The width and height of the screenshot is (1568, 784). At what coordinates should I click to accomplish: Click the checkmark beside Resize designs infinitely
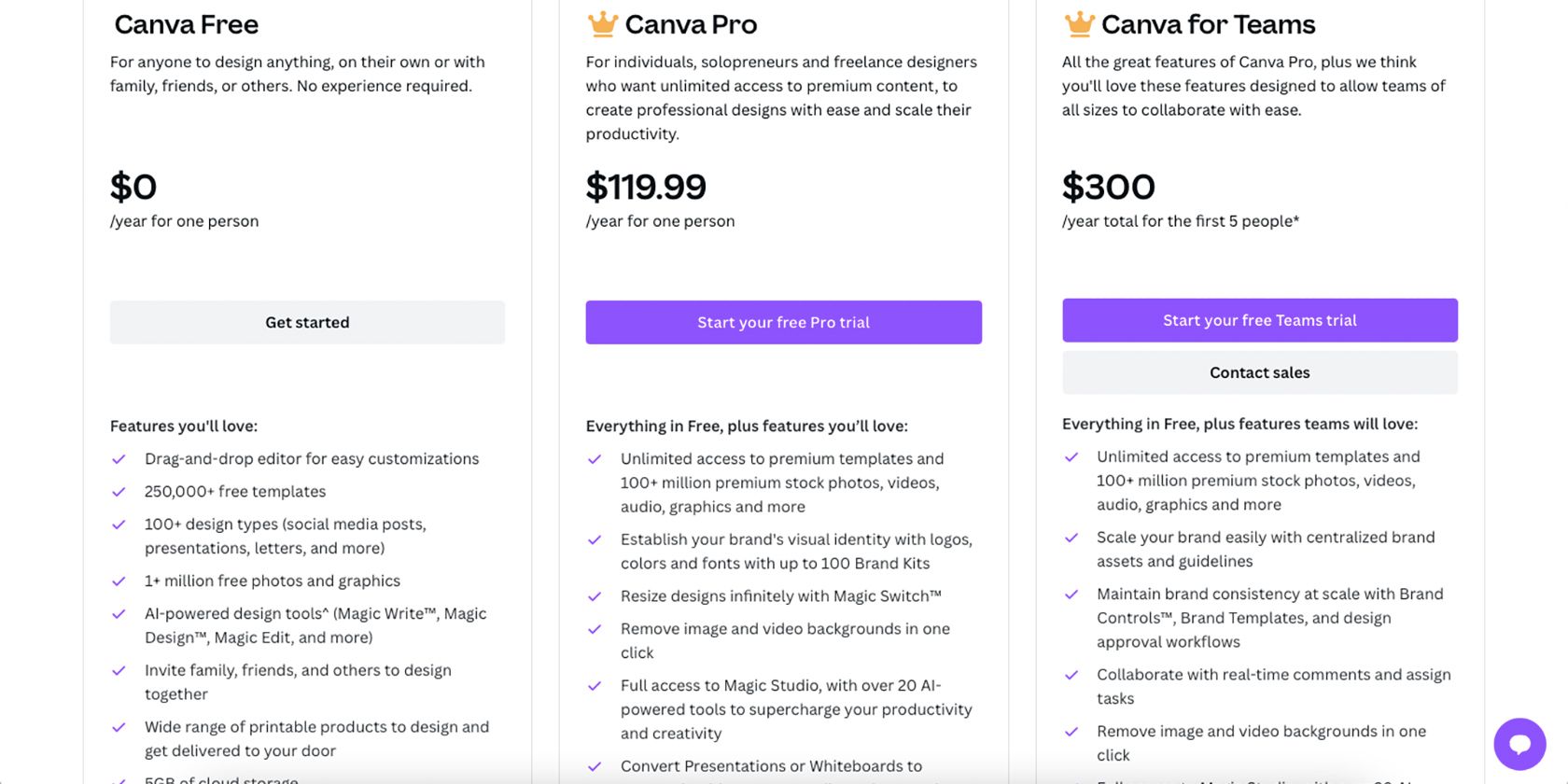tap(596, 595)
